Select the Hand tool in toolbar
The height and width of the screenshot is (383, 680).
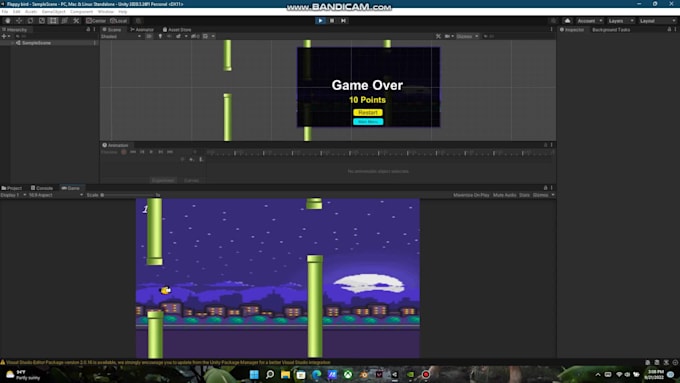tap(7, 21)
